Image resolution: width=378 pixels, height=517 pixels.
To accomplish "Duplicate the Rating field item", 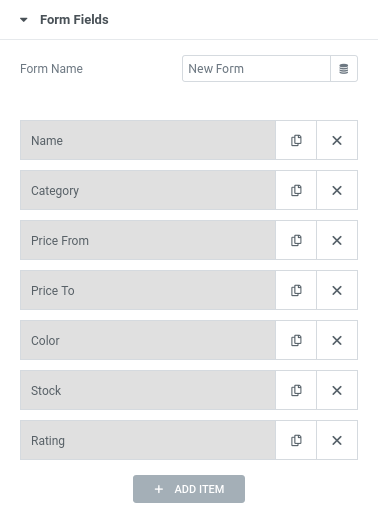I will pyautogui.click(x=296, y=440).
